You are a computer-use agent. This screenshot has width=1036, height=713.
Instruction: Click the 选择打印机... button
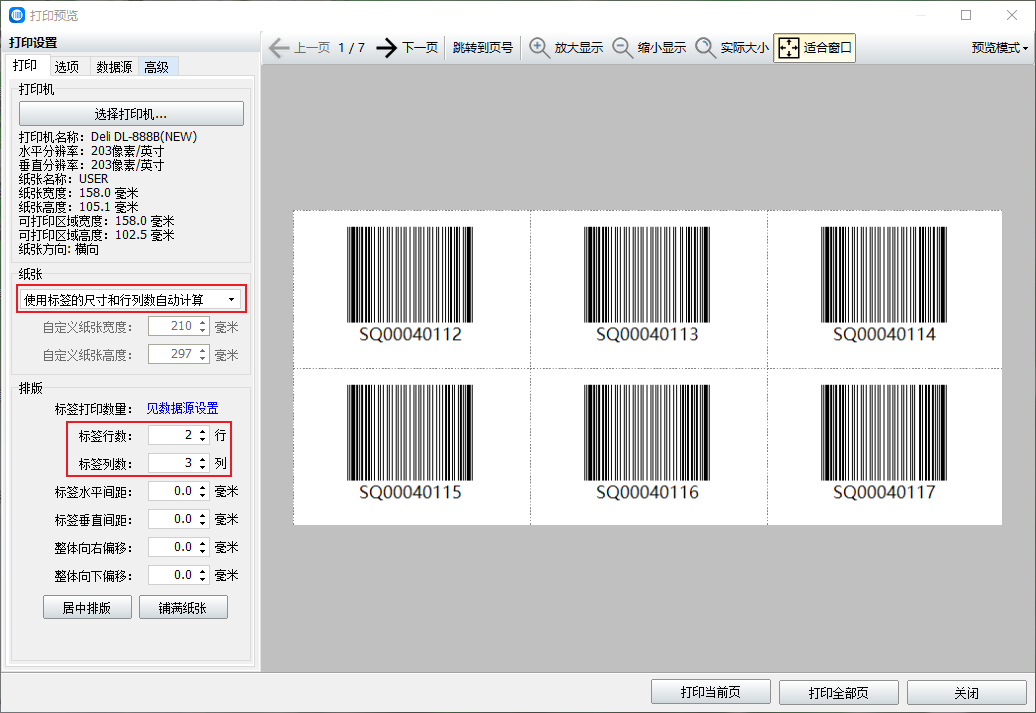(131, 114)
